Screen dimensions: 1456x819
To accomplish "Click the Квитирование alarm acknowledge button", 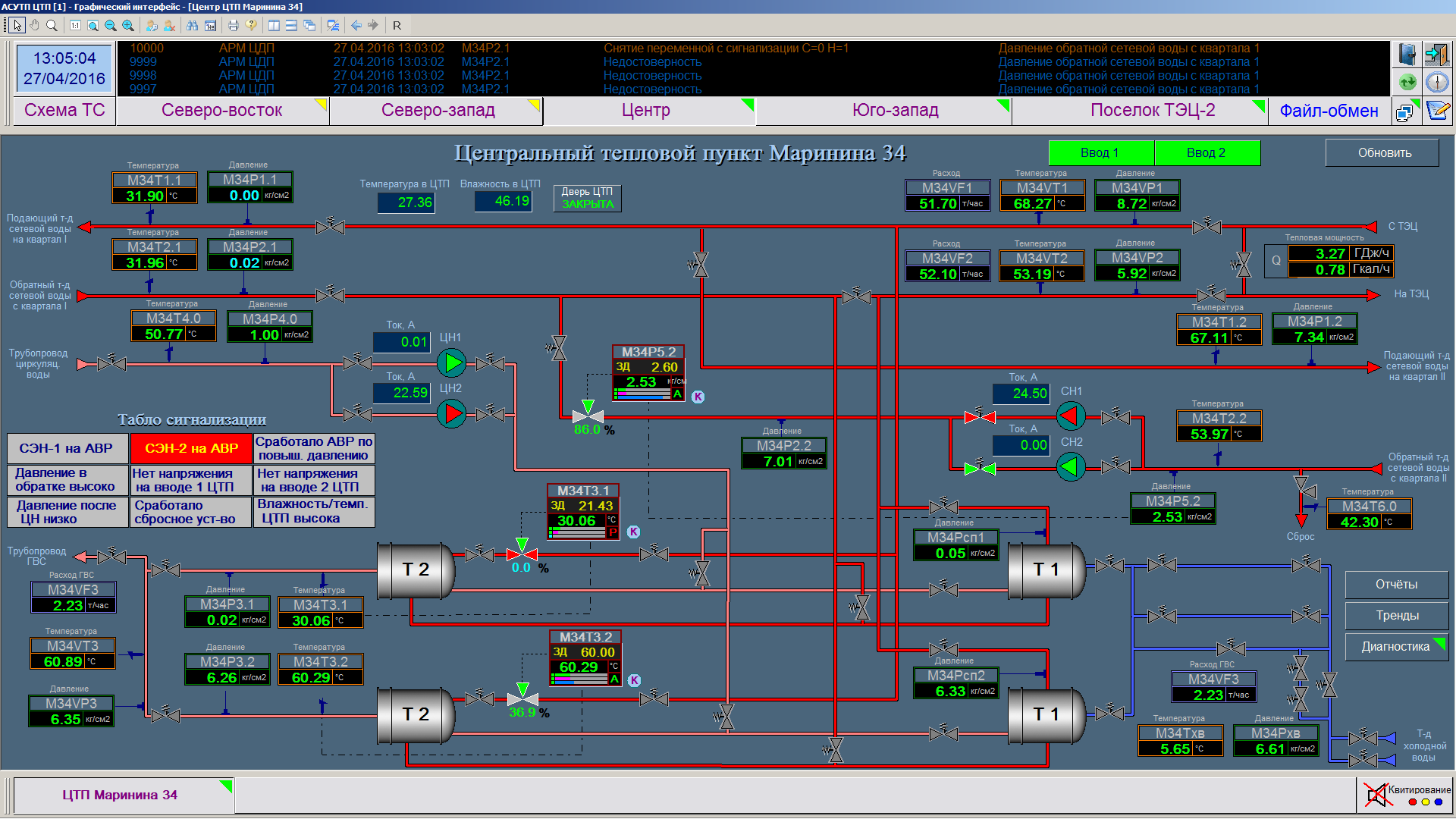I will pos(1406,794).
